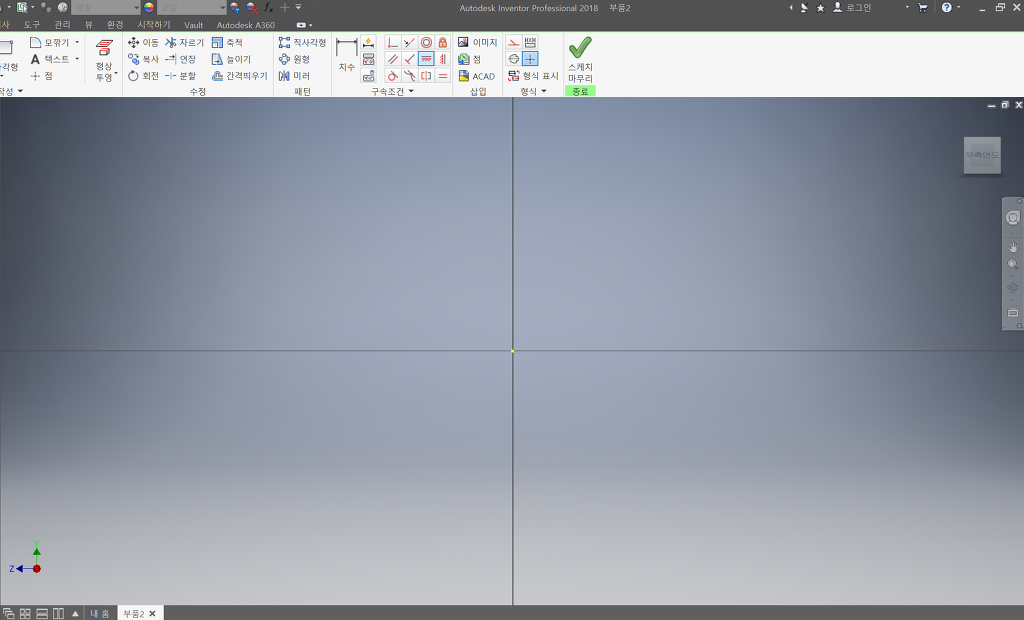Select the 모깎기 (Fillet) tool

(50, 42)
